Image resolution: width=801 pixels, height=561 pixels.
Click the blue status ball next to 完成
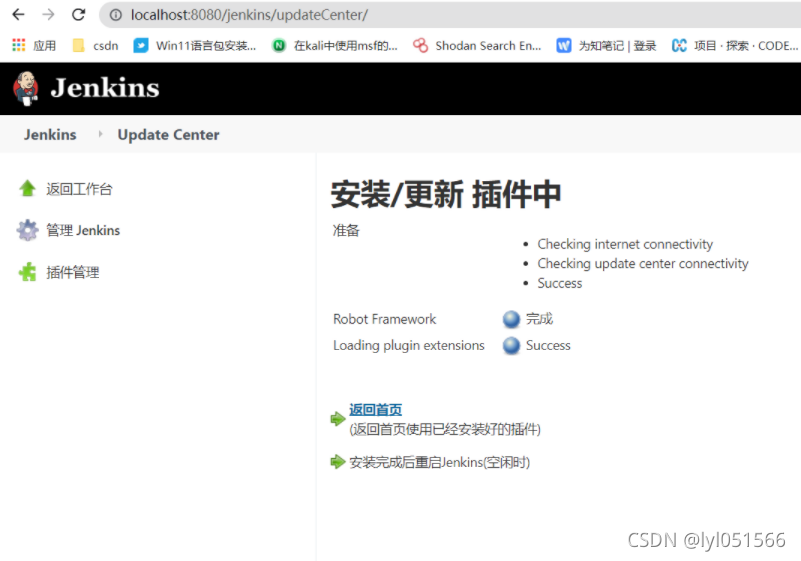coord(511,319)
